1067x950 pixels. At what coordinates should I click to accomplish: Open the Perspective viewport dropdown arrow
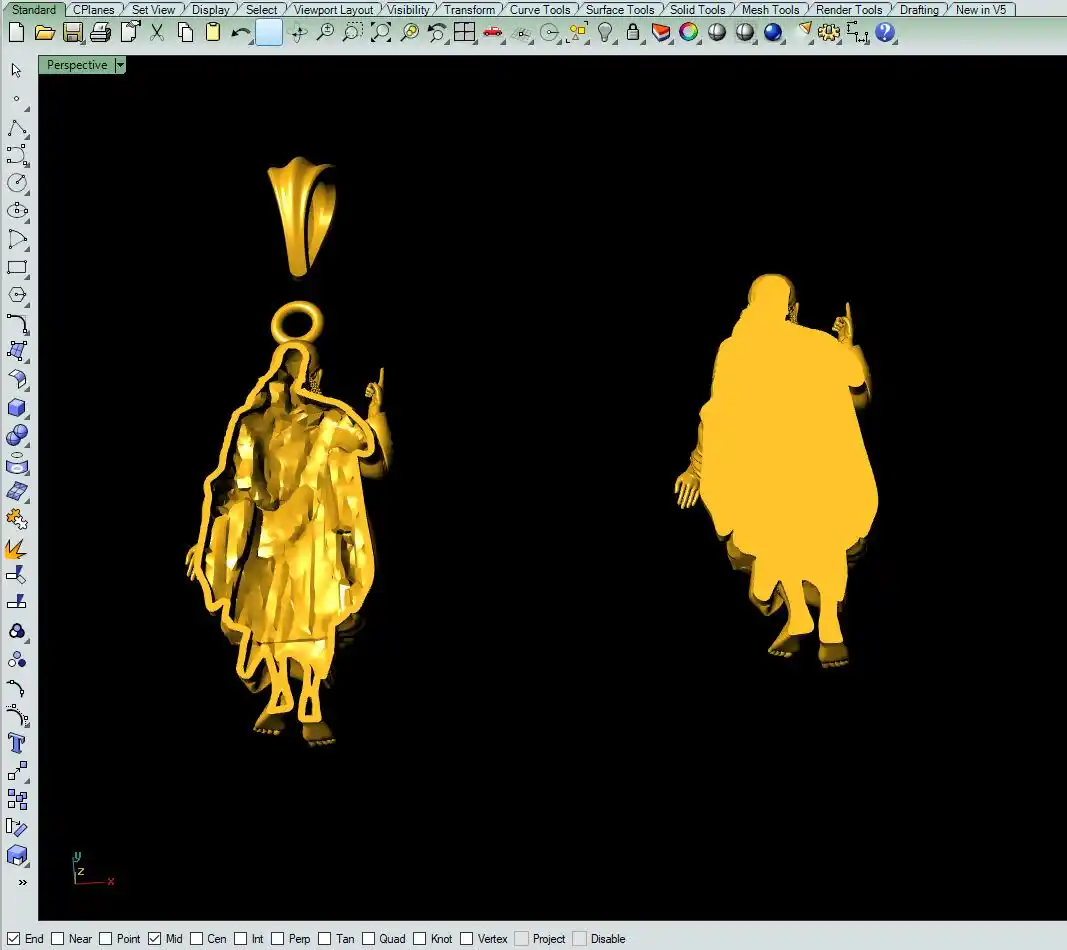(x=120, y=65)
